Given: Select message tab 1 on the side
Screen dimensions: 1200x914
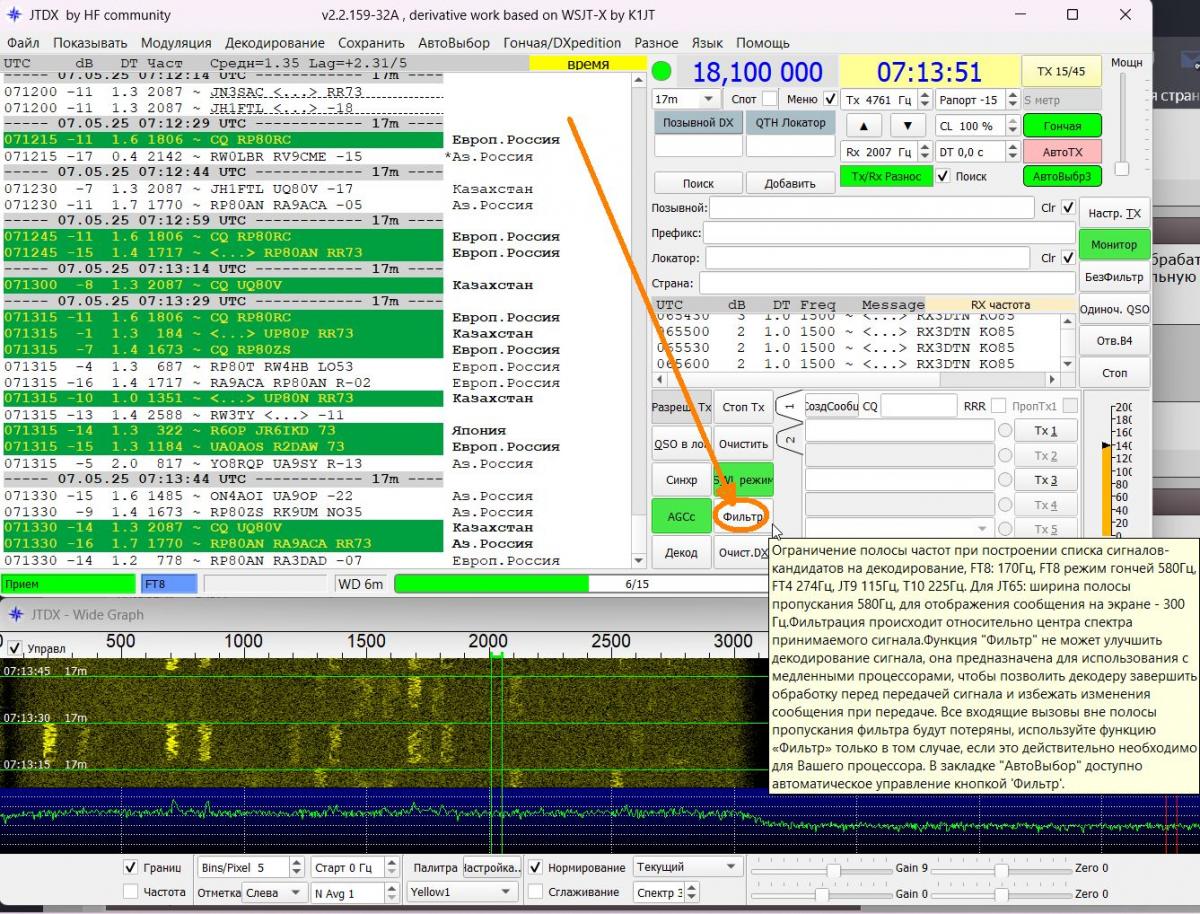Looking at the screenshot, I should pos(790,407).
